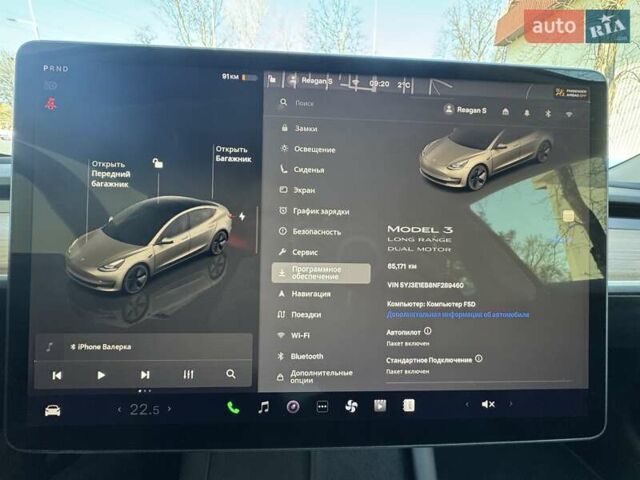The image size is (640, 480).
Task: Tap the seatbelt warning indicator
Action: pos(50,104)
